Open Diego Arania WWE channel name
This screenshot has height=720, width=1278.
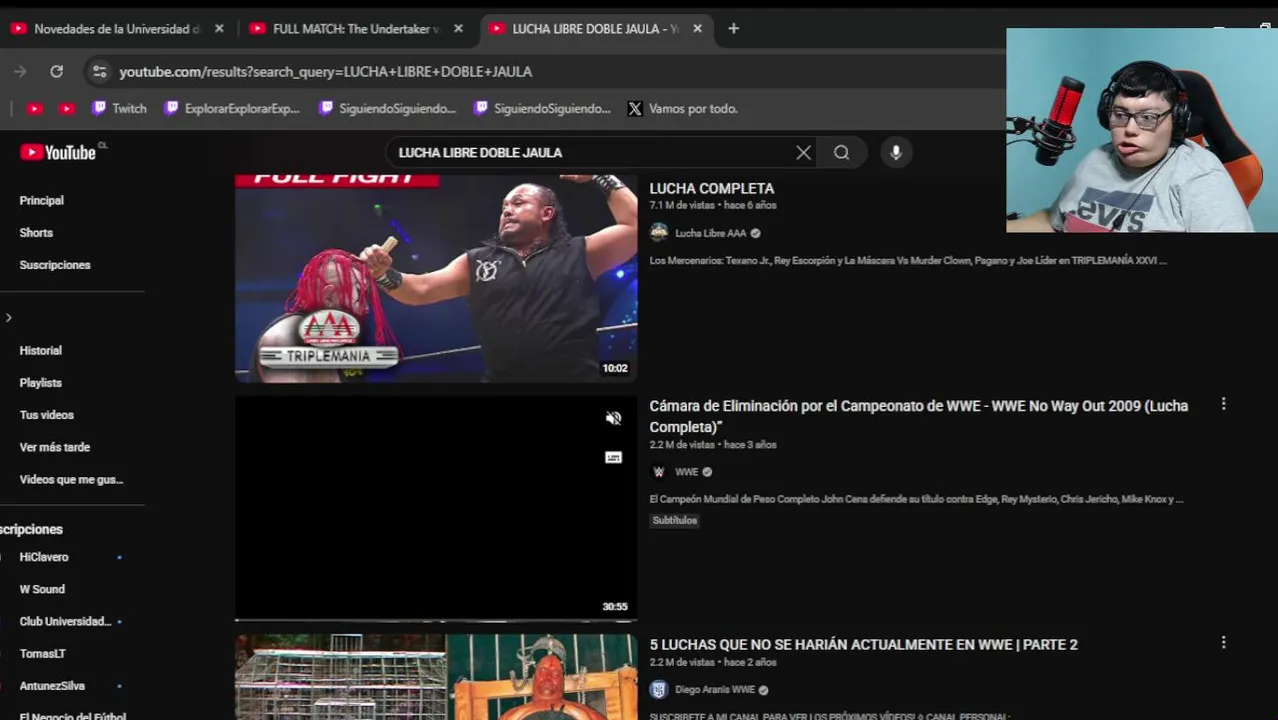point(715,690)
